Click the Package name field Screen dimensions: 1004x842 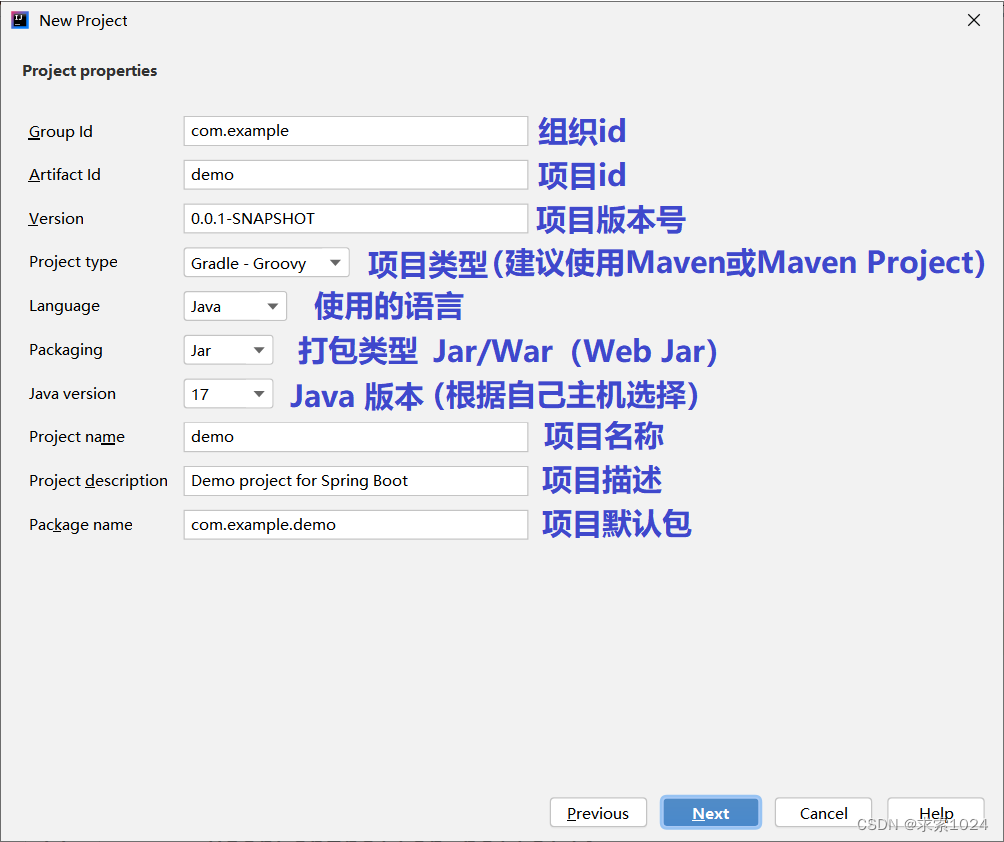pos(355,525)
